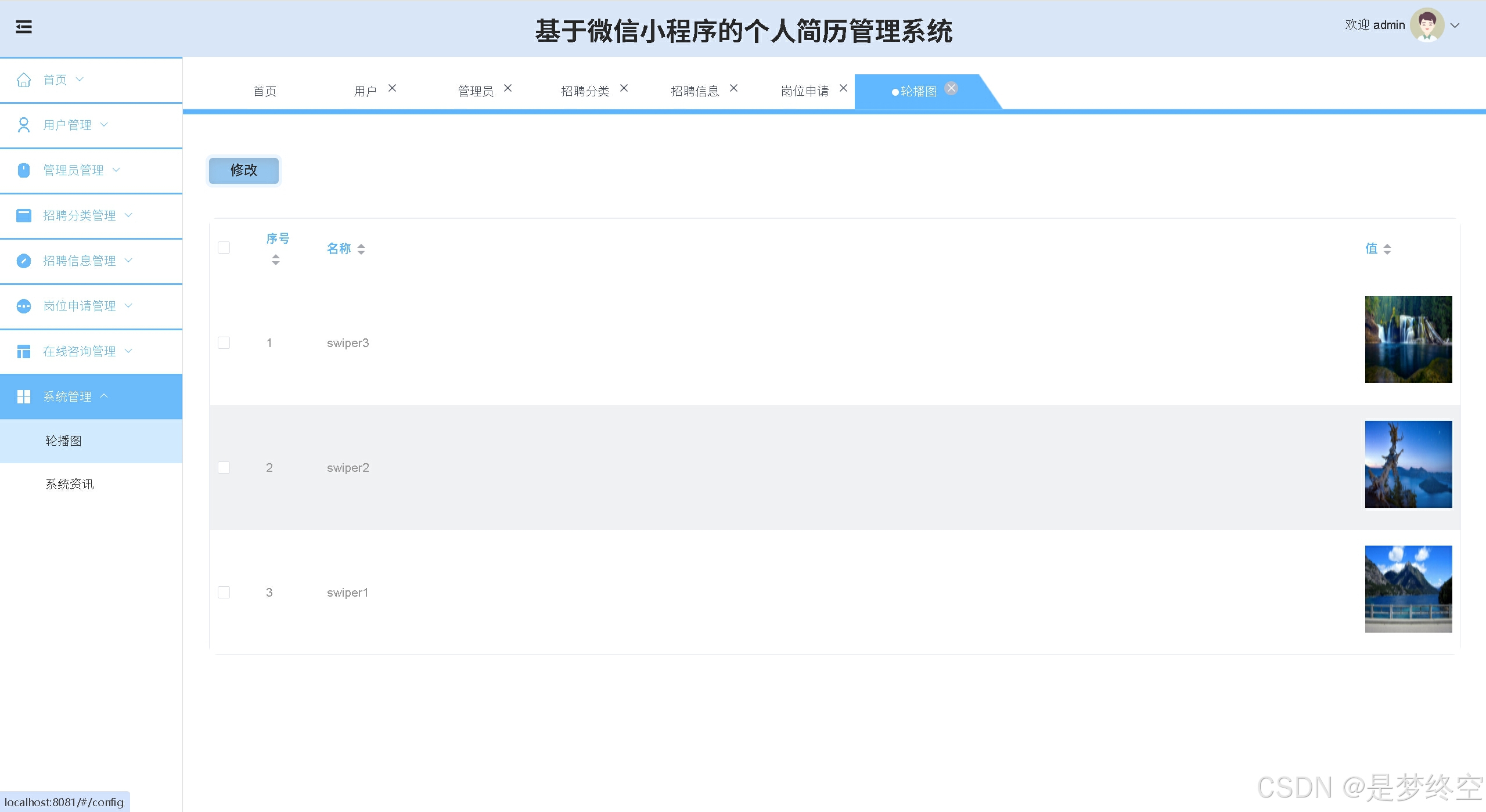The image size is (1486, 812).
Task: Open the admin account dropdown arrow
Action: tap(1455, 25)
